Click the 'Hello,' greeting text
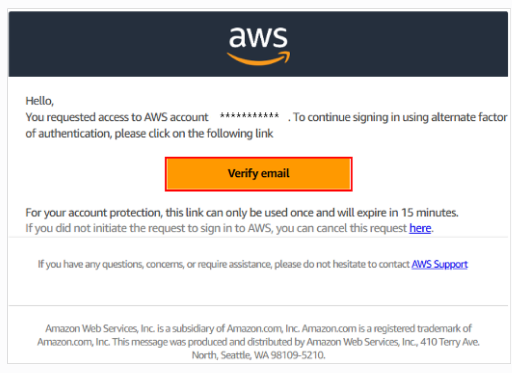 point(40,101)
